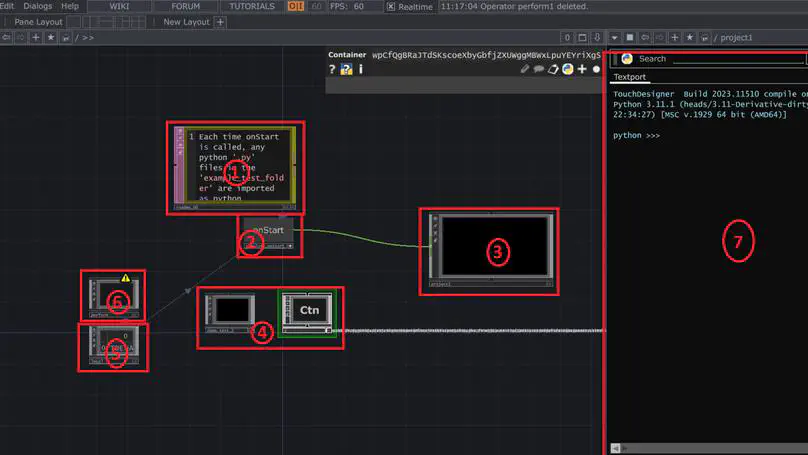Go forward in left pane network history
The image size is (808, 455).
pyautogui.click(x=21, y=38)
